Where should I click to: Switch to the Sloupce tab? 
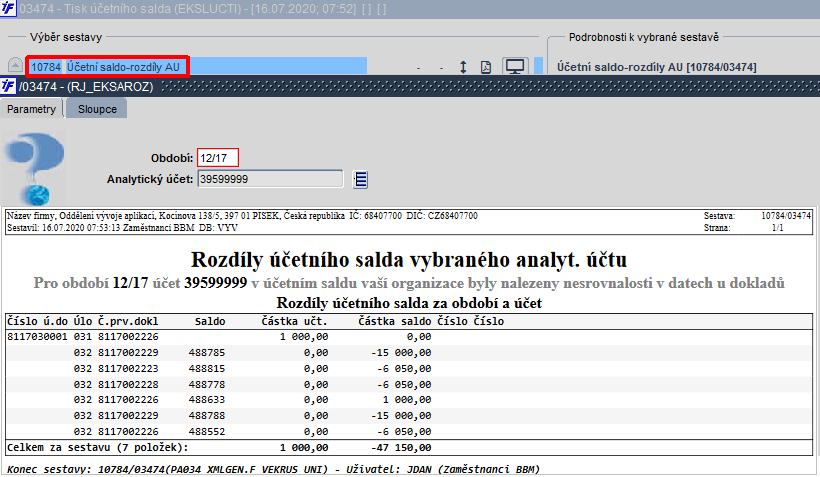[97, 109]
